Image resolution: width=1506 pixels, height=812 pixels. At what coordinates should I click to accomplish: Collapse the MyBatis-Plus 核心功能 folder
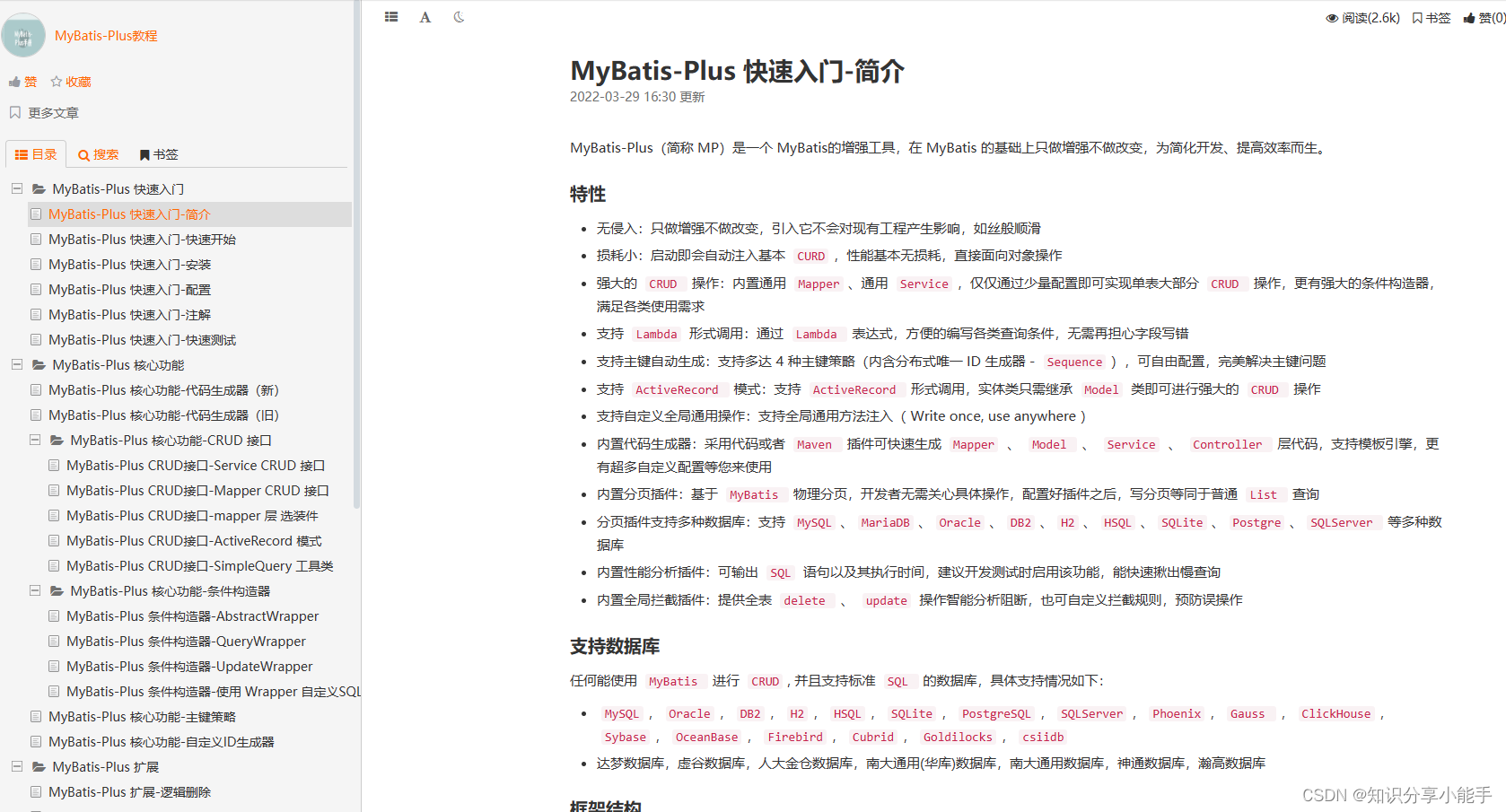click(17, 365)
